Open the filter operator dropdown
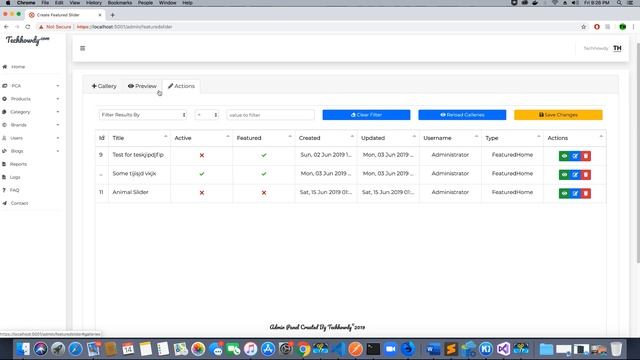Screen dimensions: 640x360 [x=207, y=115]
